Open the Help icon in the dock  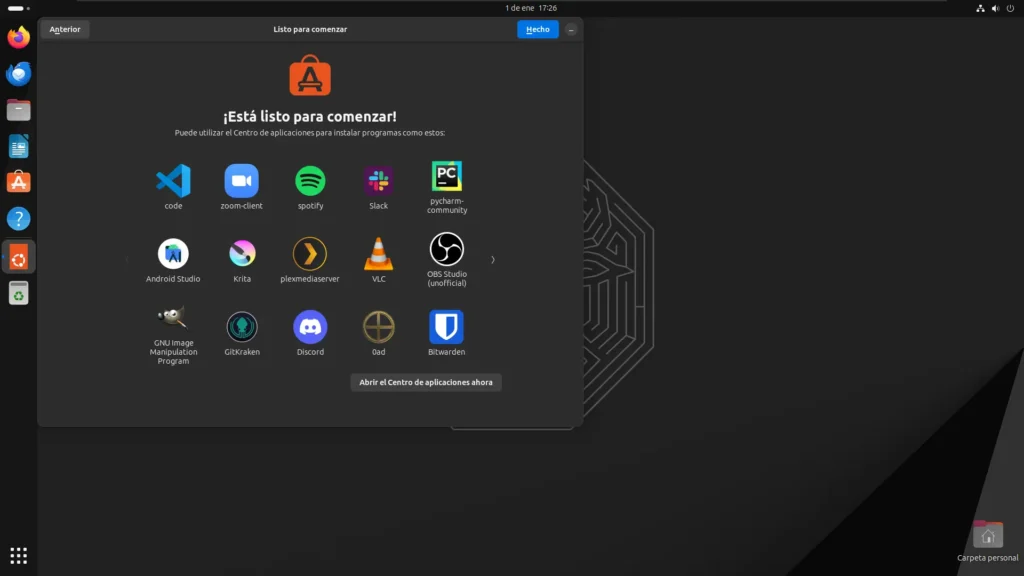(18, 219)
